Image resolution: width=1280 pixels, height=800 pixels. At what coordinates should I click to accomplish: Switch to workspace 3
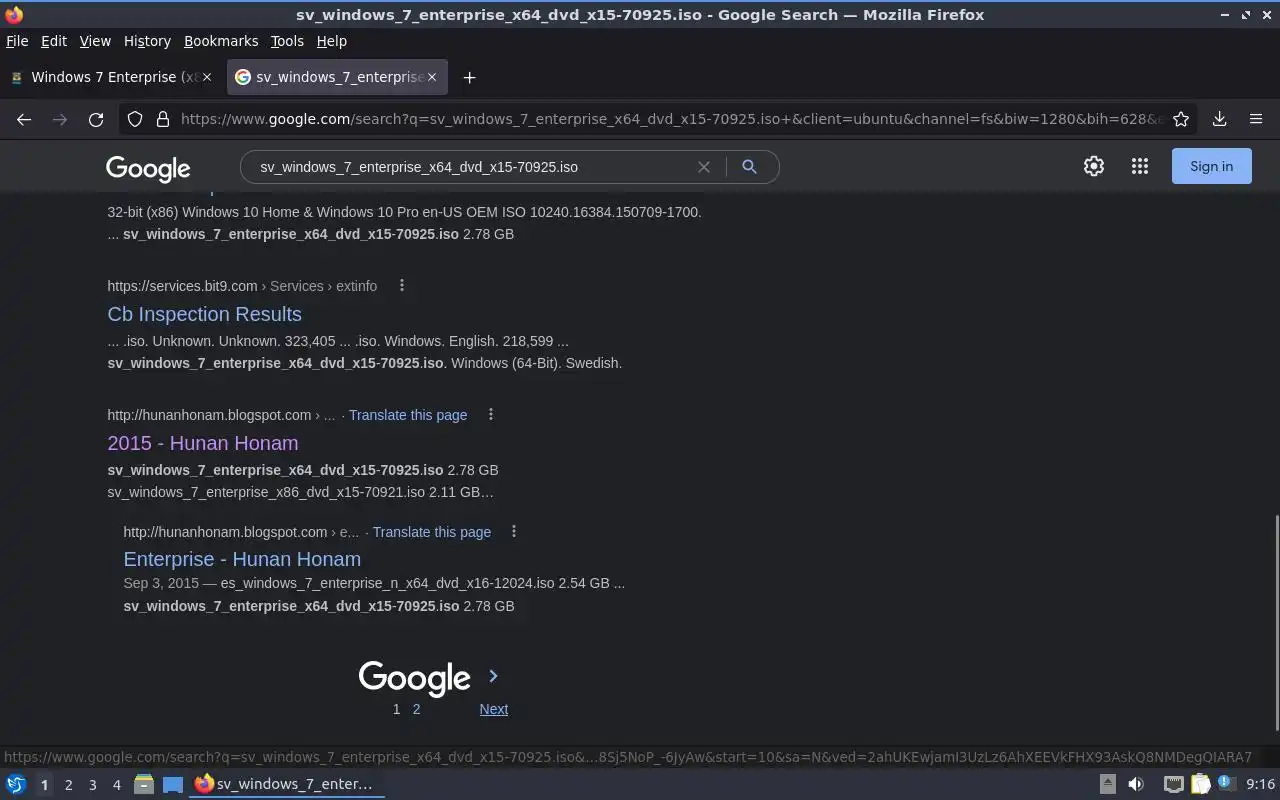click(92, 785)
